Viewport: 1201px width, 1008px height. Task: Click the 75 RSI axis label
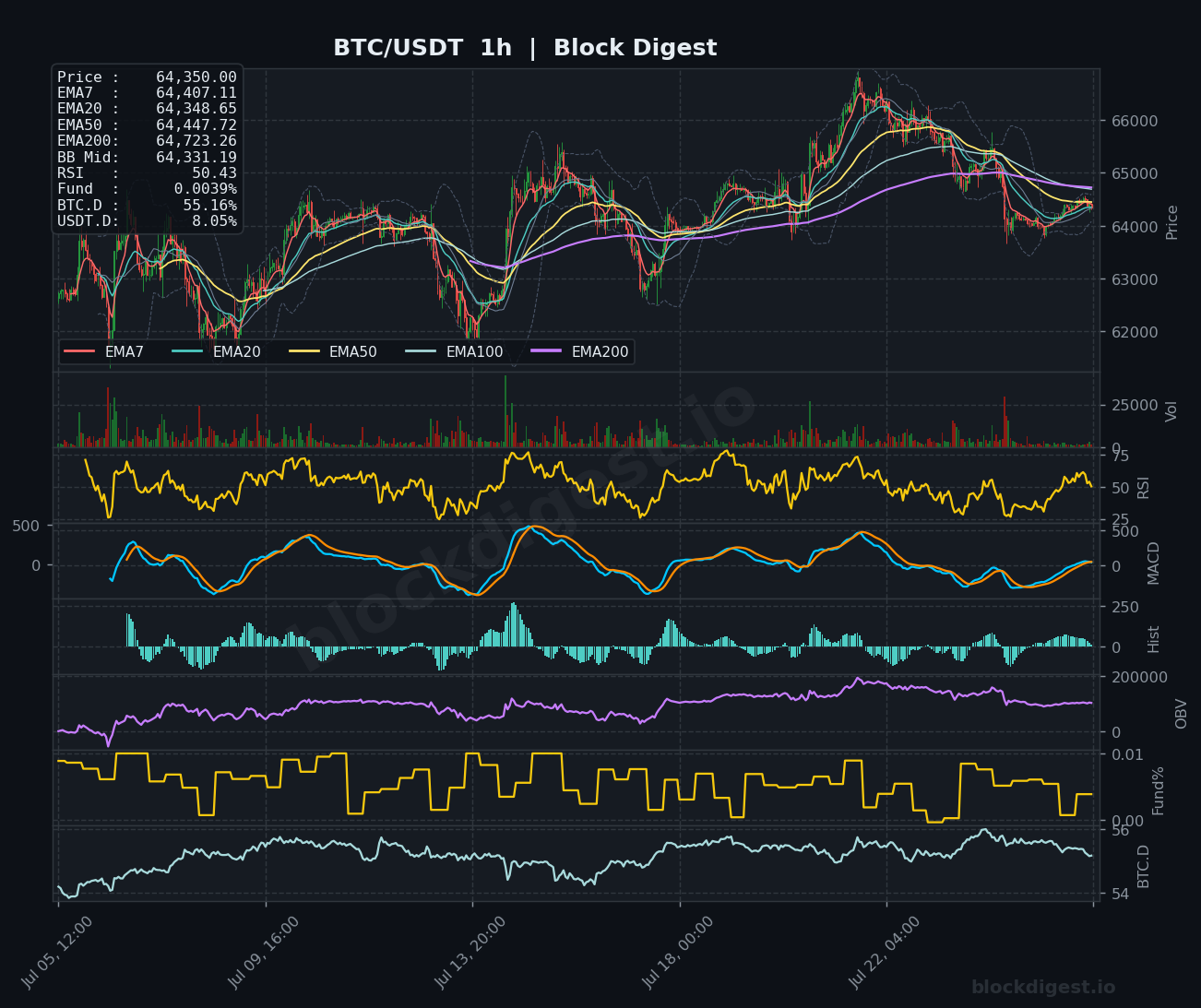point(1120,456)
